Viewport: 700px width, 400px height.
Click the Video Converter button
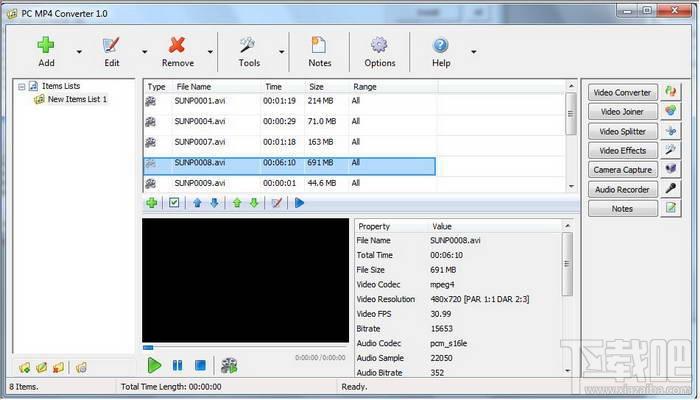click(x=622, y=92)
